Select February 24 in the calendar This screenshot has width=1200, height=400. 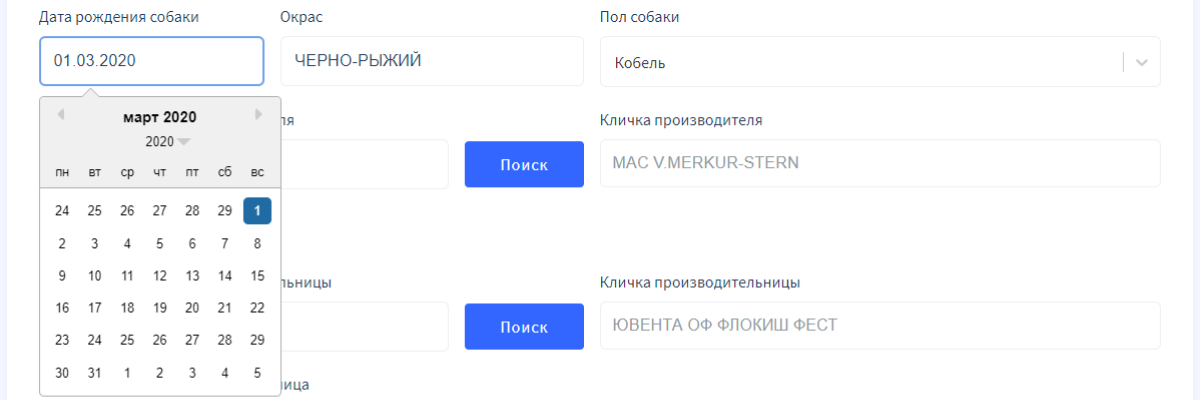pyautogui.click(x=62, y=210)
